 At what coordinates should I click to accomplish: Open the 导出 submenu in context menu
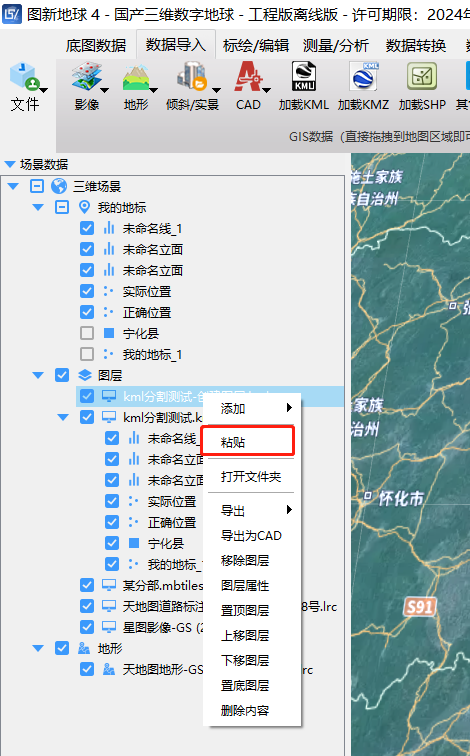252,511
